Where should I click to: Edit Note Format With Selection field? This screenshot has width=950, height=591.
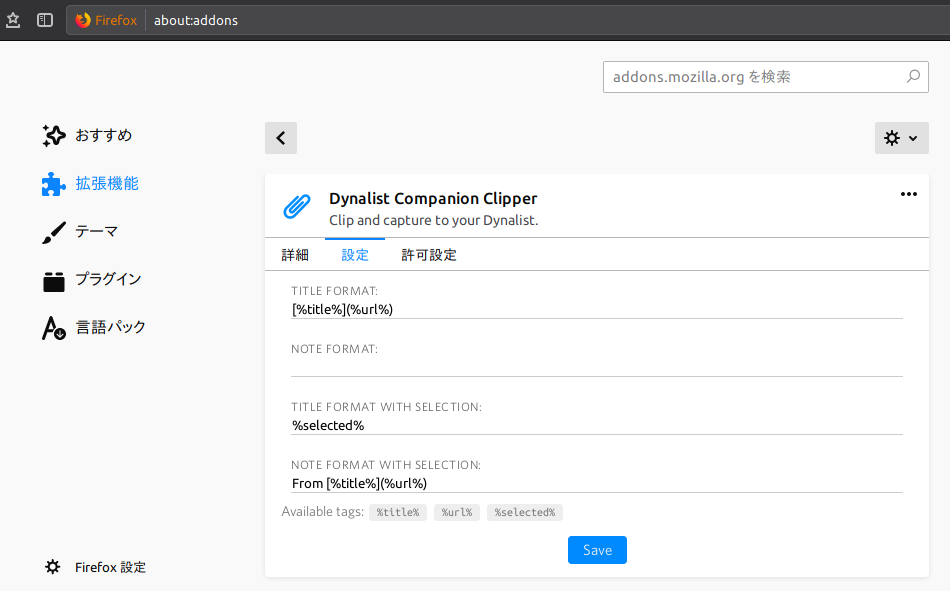click(x=597, y=484)
